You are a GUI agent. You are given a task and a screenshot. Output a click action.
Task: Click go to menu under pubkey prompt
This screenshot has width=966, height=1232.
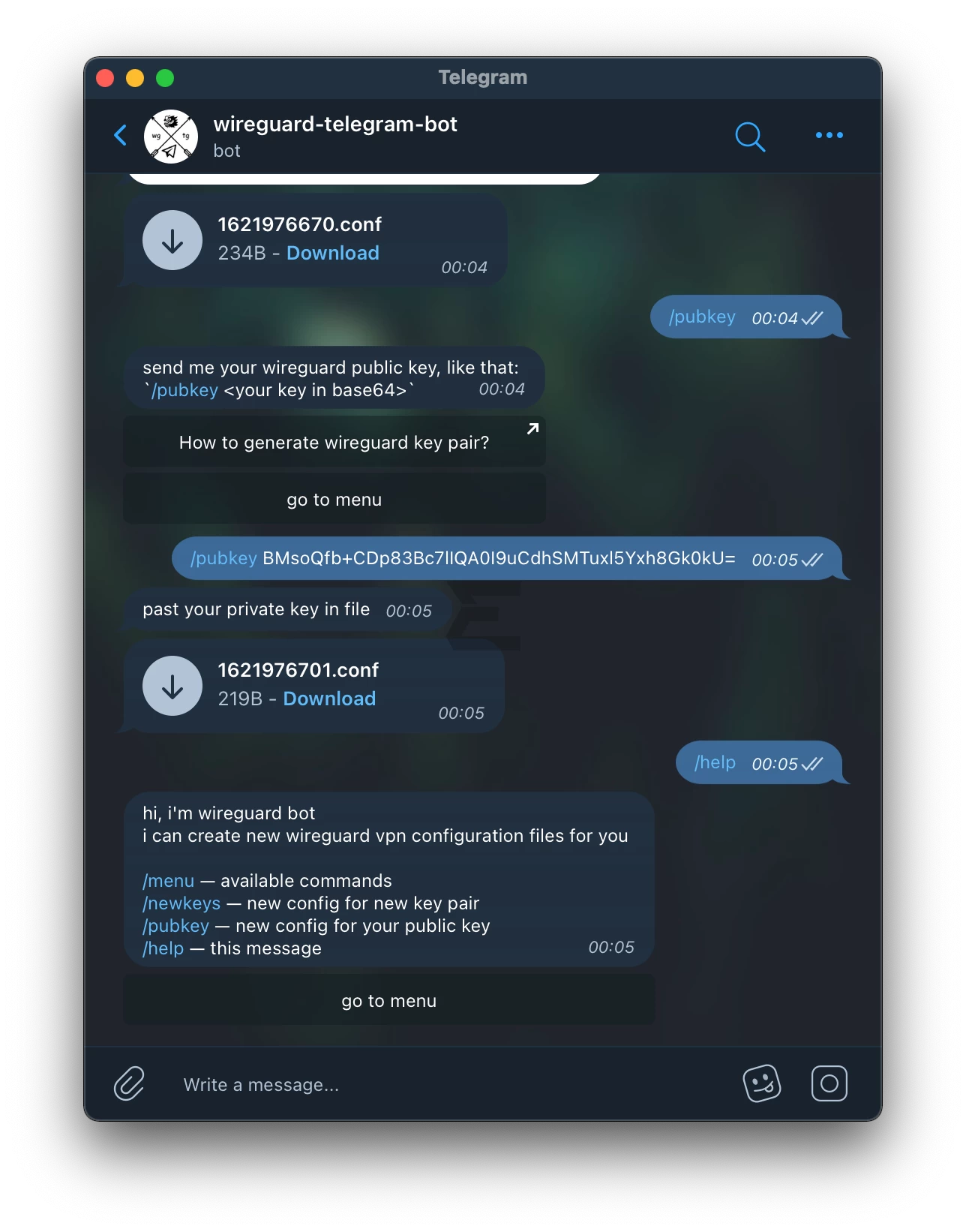click(x=334, y=499)
